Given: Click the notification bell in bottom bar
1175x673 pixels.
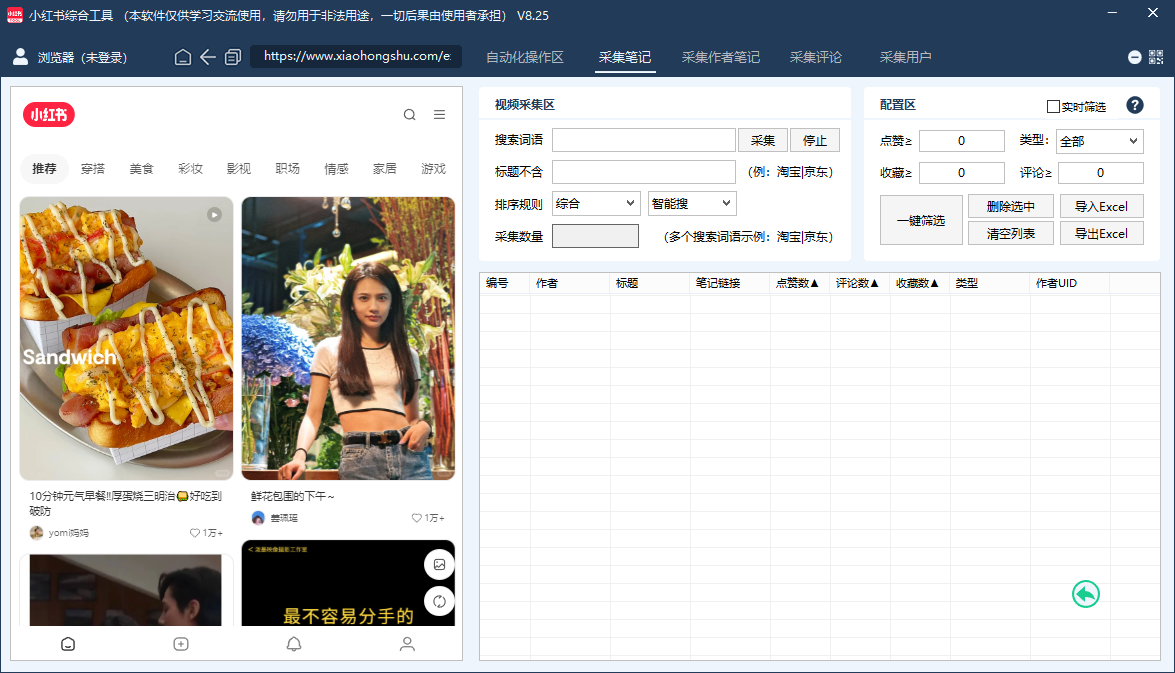Looking at the screenshot, I should coord(294,644).
